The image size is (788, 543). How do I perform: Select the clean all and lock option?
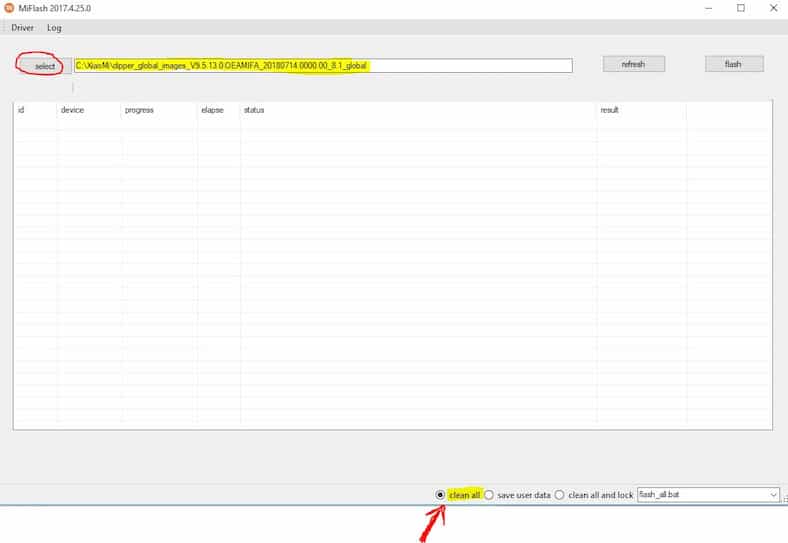point(560,495)
